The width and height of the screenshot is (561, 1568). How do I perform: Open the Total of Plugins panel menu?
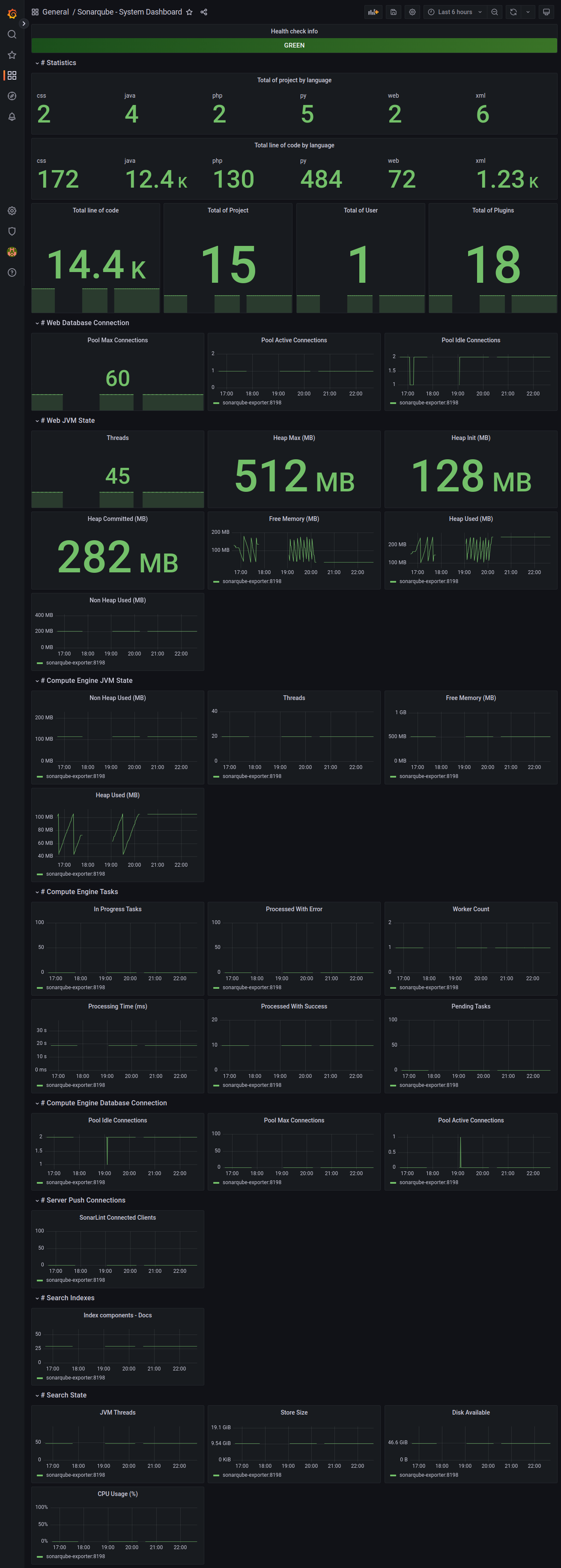[x=493, y=211]
